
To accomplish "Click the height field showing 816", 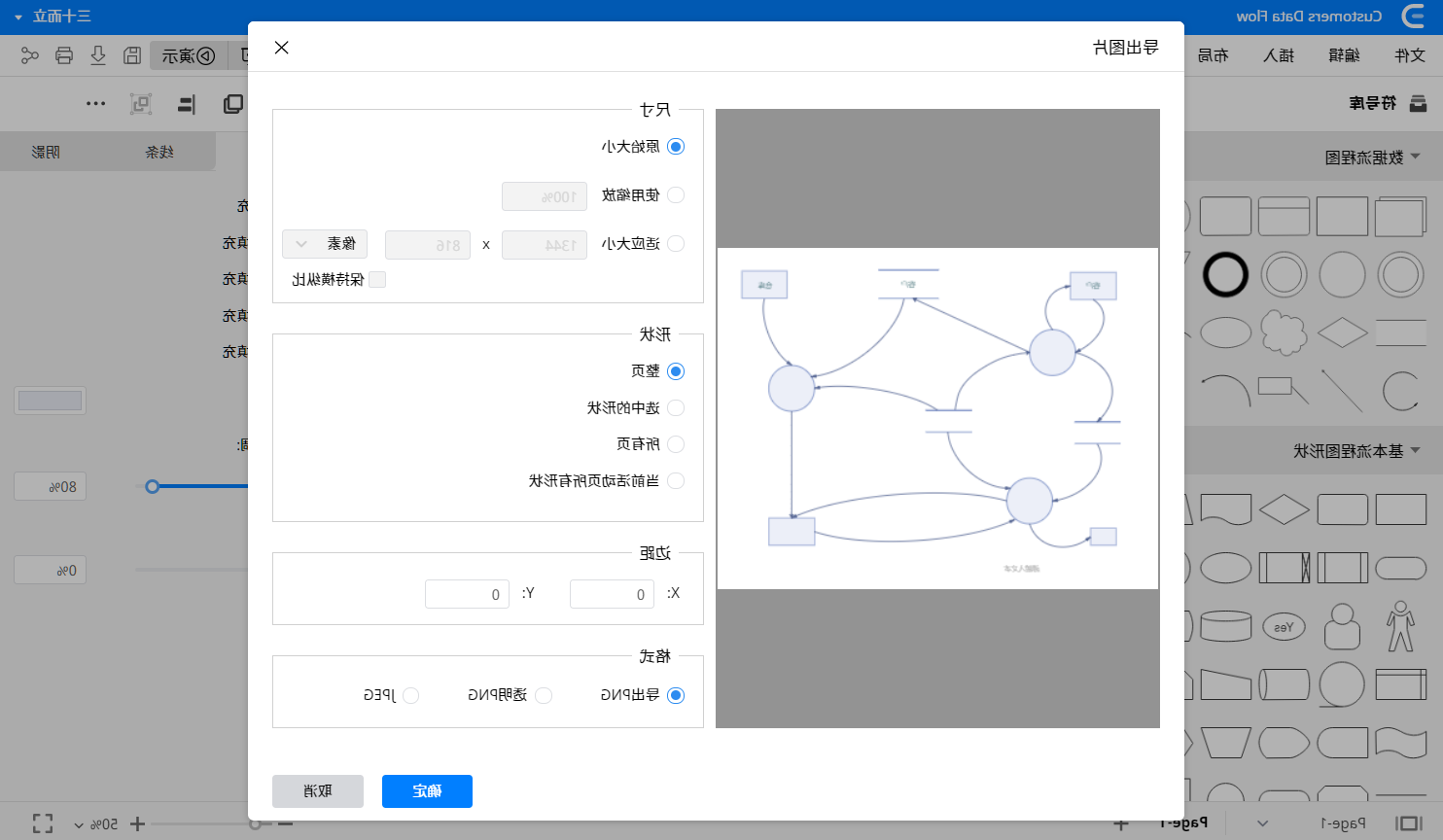I will click(x=428, y=245).
